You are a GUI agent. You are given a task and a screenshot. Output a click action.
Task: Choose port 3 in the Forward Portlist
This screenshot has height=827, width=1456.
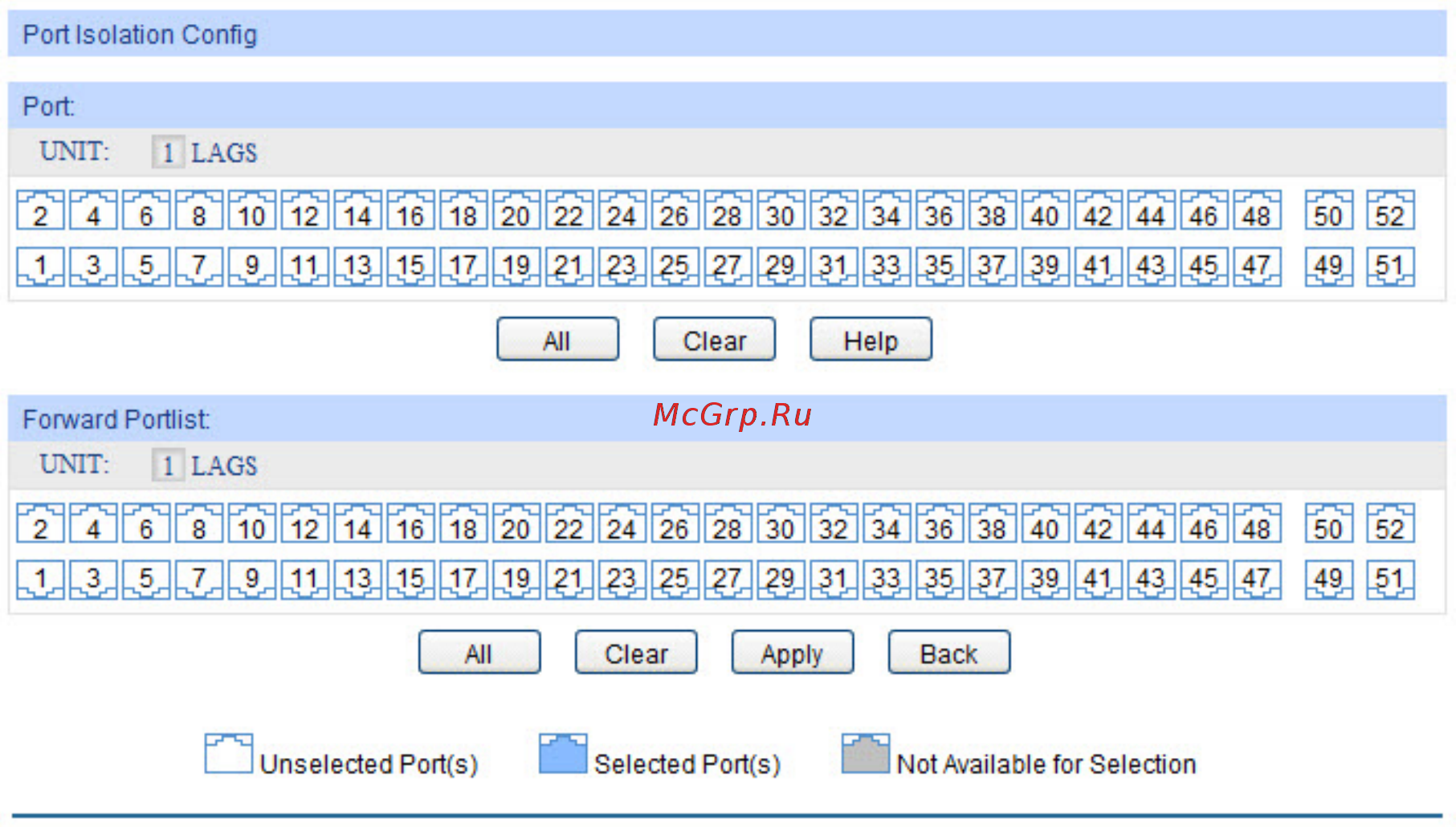93,580
